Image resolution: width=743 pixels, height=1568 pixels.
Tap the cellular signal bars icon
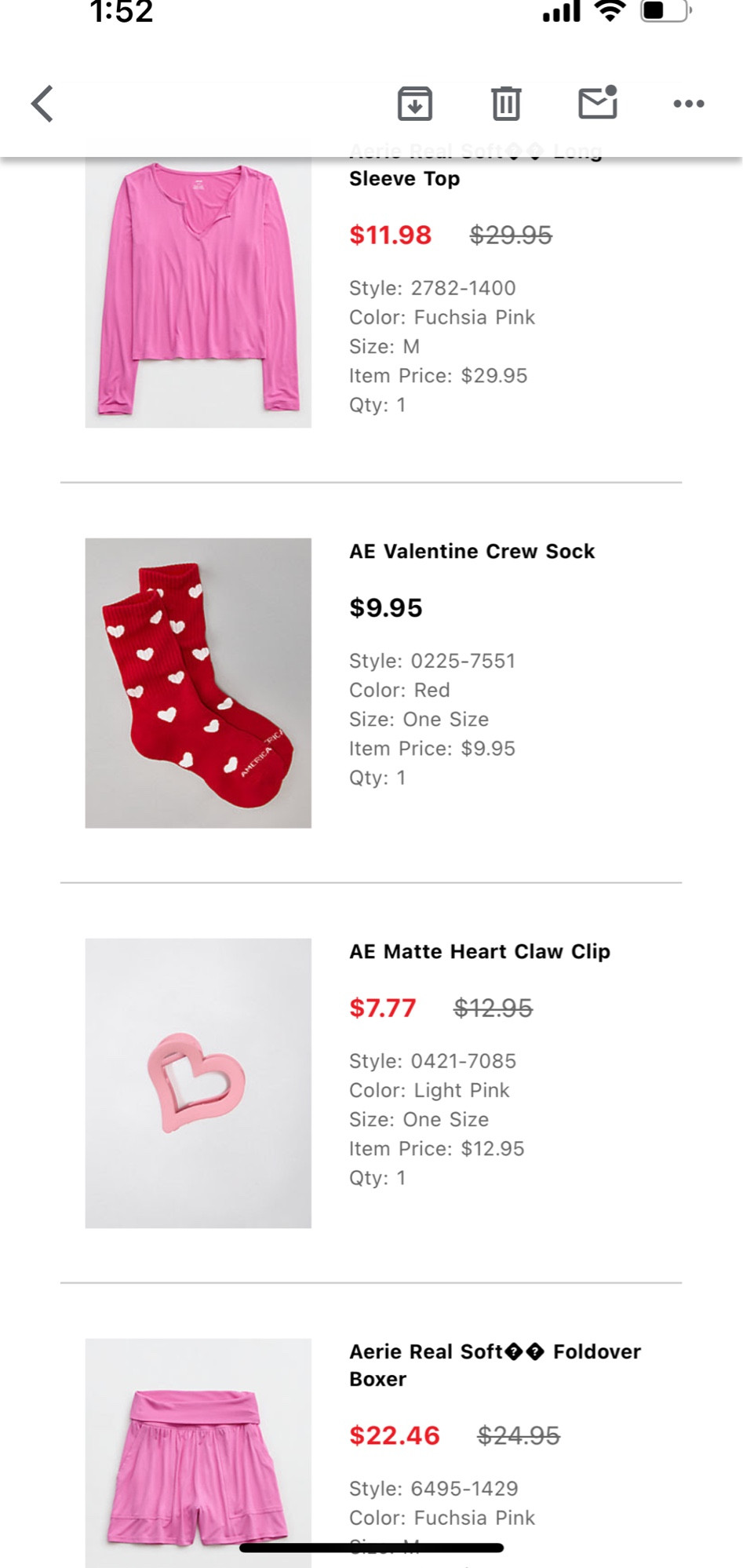pos(562,13)
